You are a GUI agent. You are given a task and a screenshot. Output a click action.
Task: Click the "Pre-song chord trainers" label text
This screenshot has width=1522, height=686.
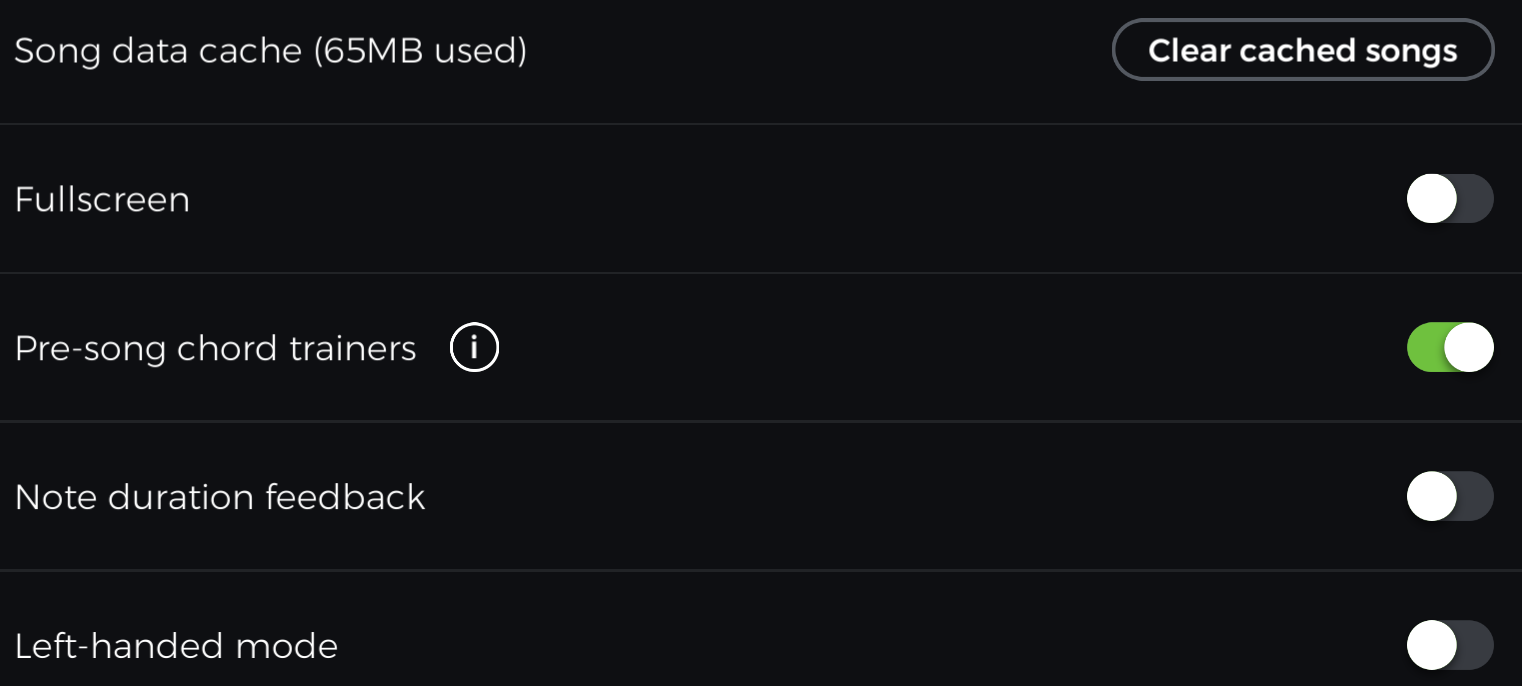point(215,349)
